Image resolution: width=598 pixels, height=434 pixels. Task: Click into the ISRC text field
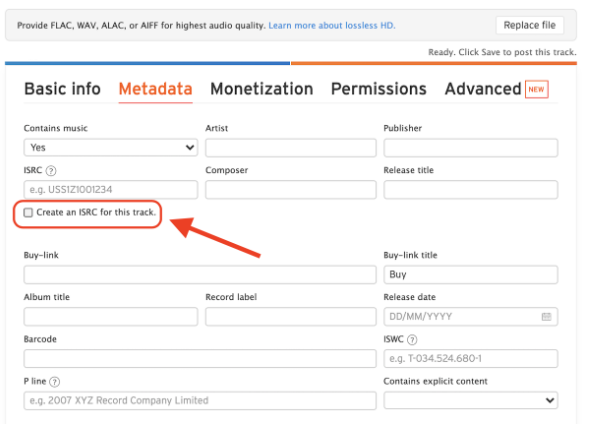pos(111,190)
